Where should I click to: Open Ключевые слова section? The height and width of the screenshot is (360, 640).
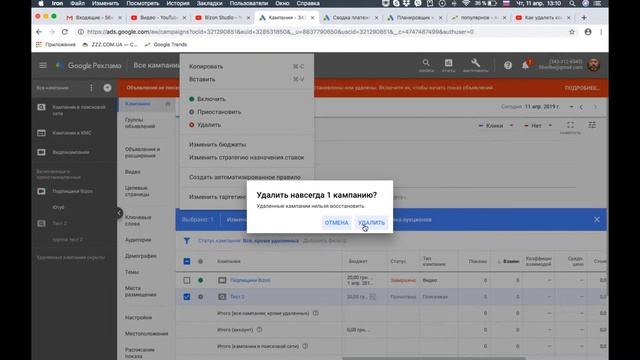pos(138,220)
